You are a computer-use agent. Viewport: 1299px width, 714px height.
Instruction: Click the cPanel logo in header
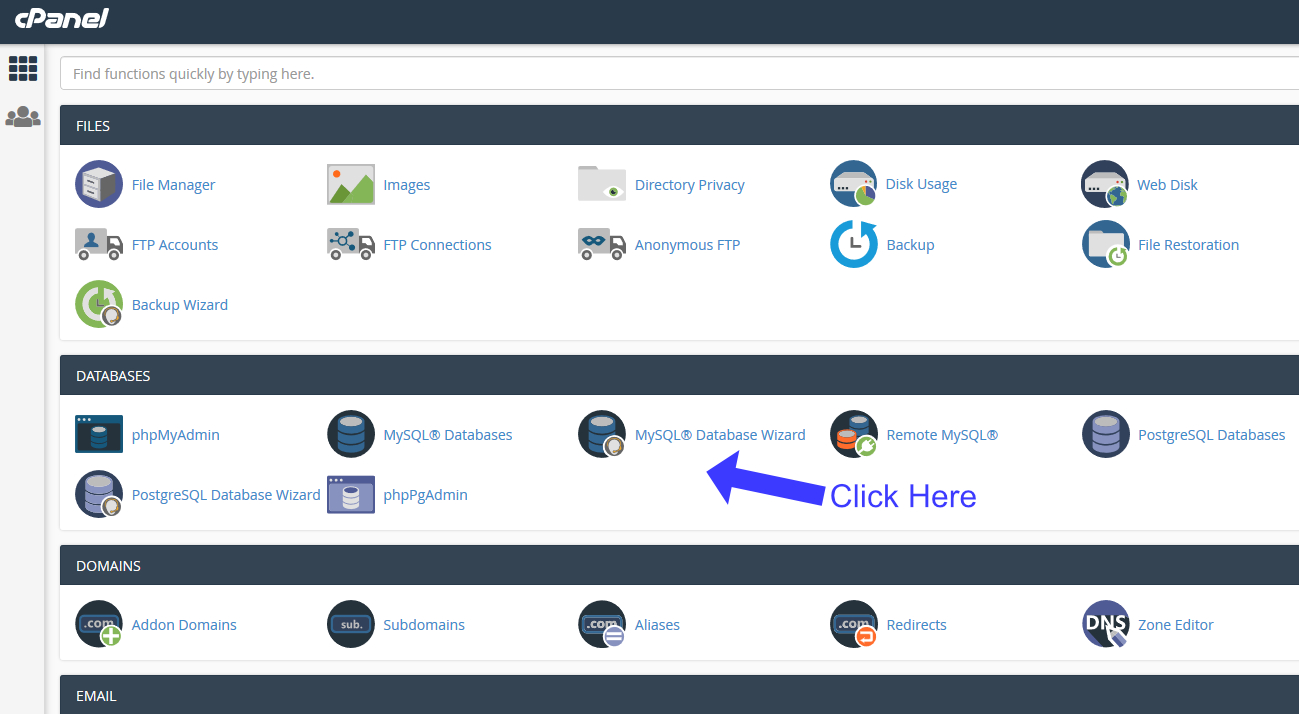tap(61, 18)
